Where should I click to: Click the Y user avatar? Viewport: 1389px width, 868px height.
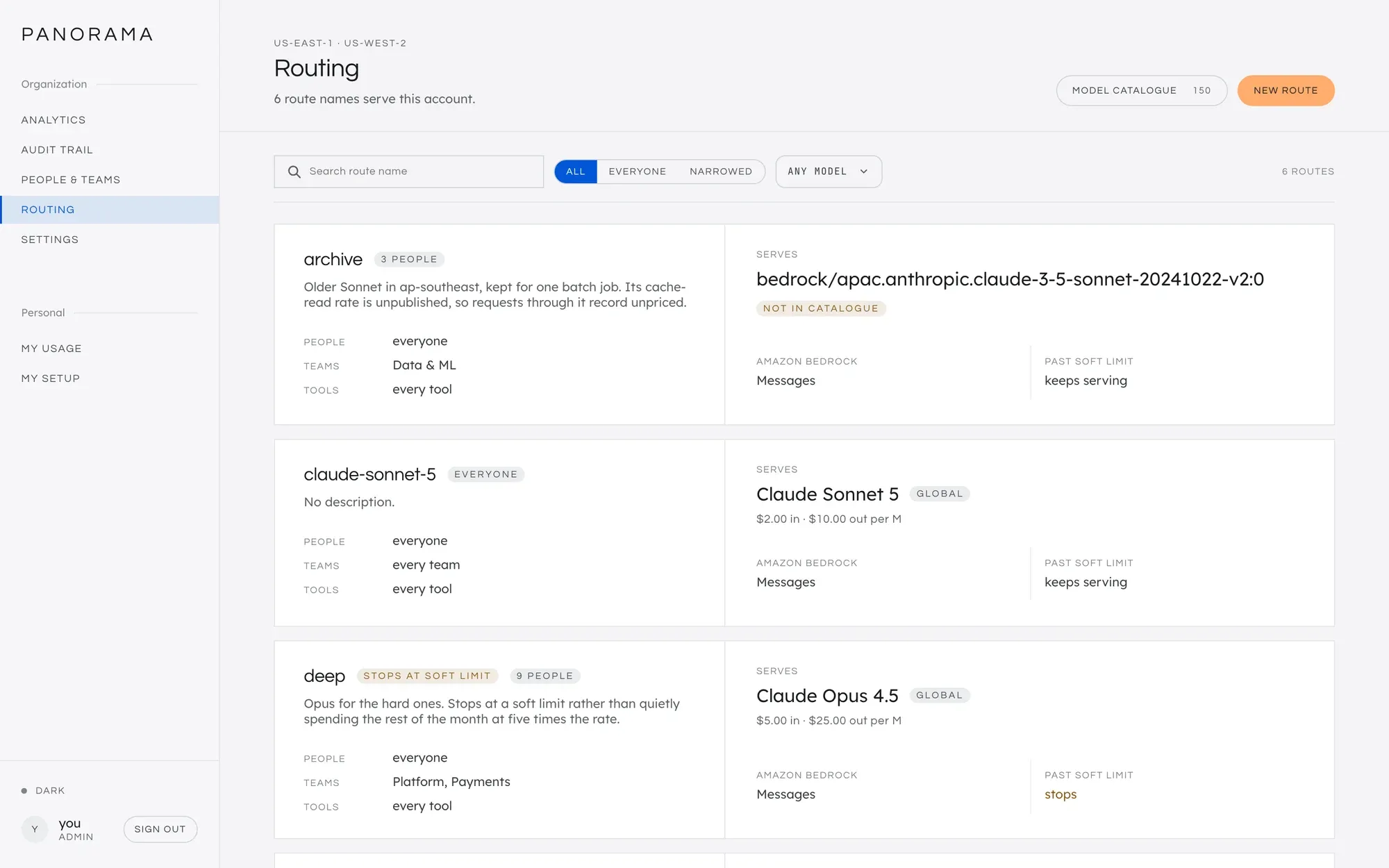coord(35,829)
